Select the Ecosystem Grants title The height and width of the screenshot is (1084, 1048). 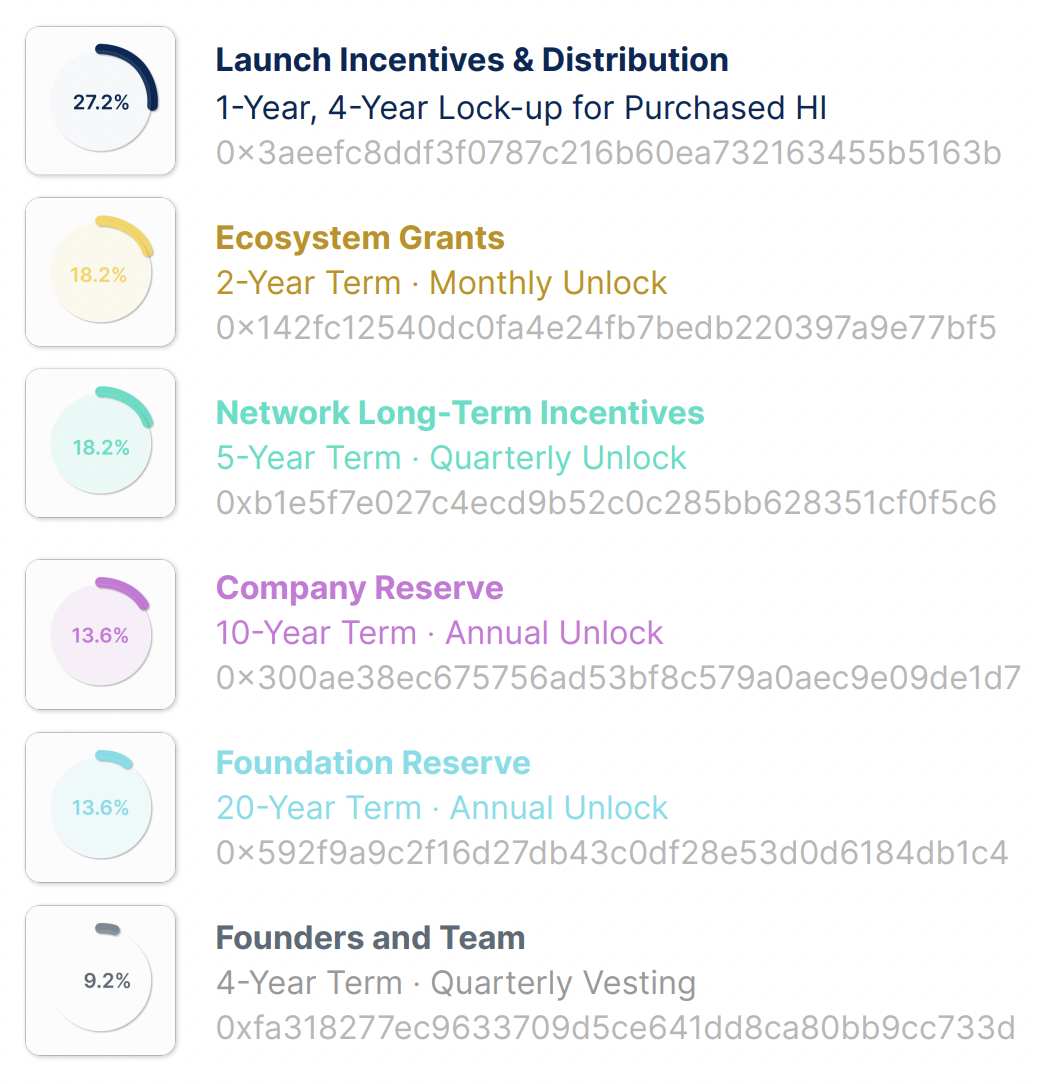click(x=360, y=238)
